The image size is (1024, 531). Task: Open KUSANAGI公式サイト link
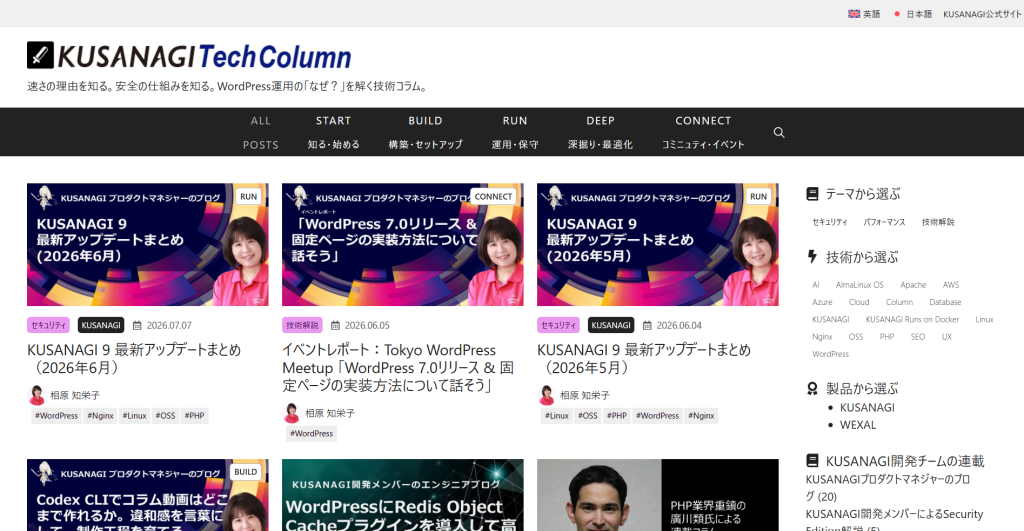(x=982, y=14)
